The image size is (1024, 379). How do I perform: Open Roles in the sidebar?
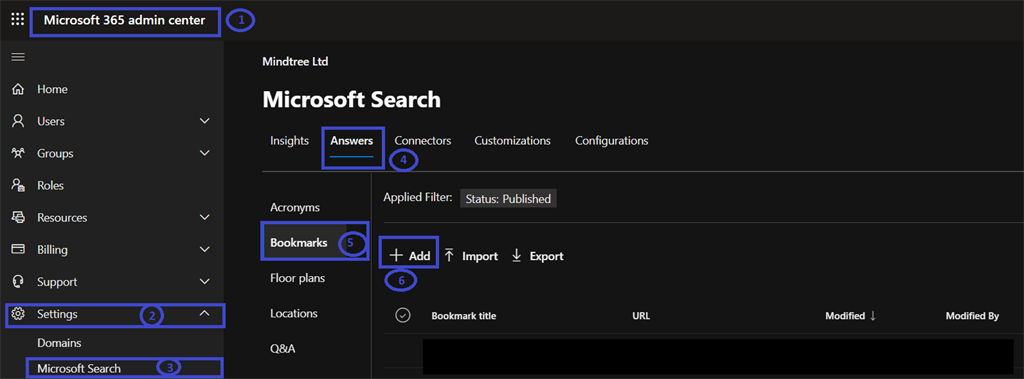50,186
